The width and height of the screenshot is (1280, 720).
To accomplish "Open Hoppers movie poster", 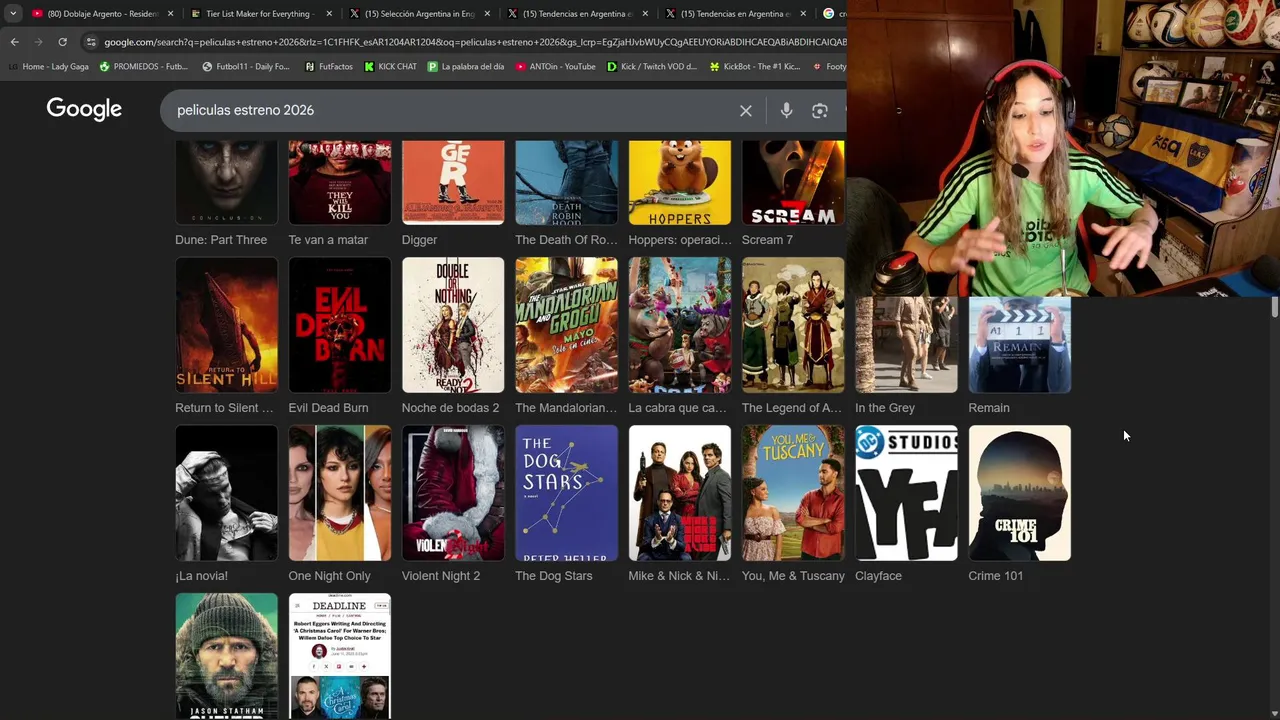I will pyautogui.click(x=680, y=182).
